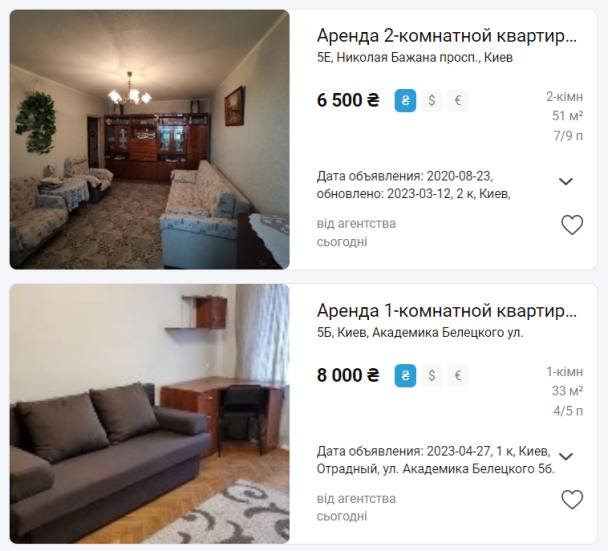Screen dimensions: 608x551
Task: Show 6 500 ₴ listing price in dollars
Action: [432, 101]
